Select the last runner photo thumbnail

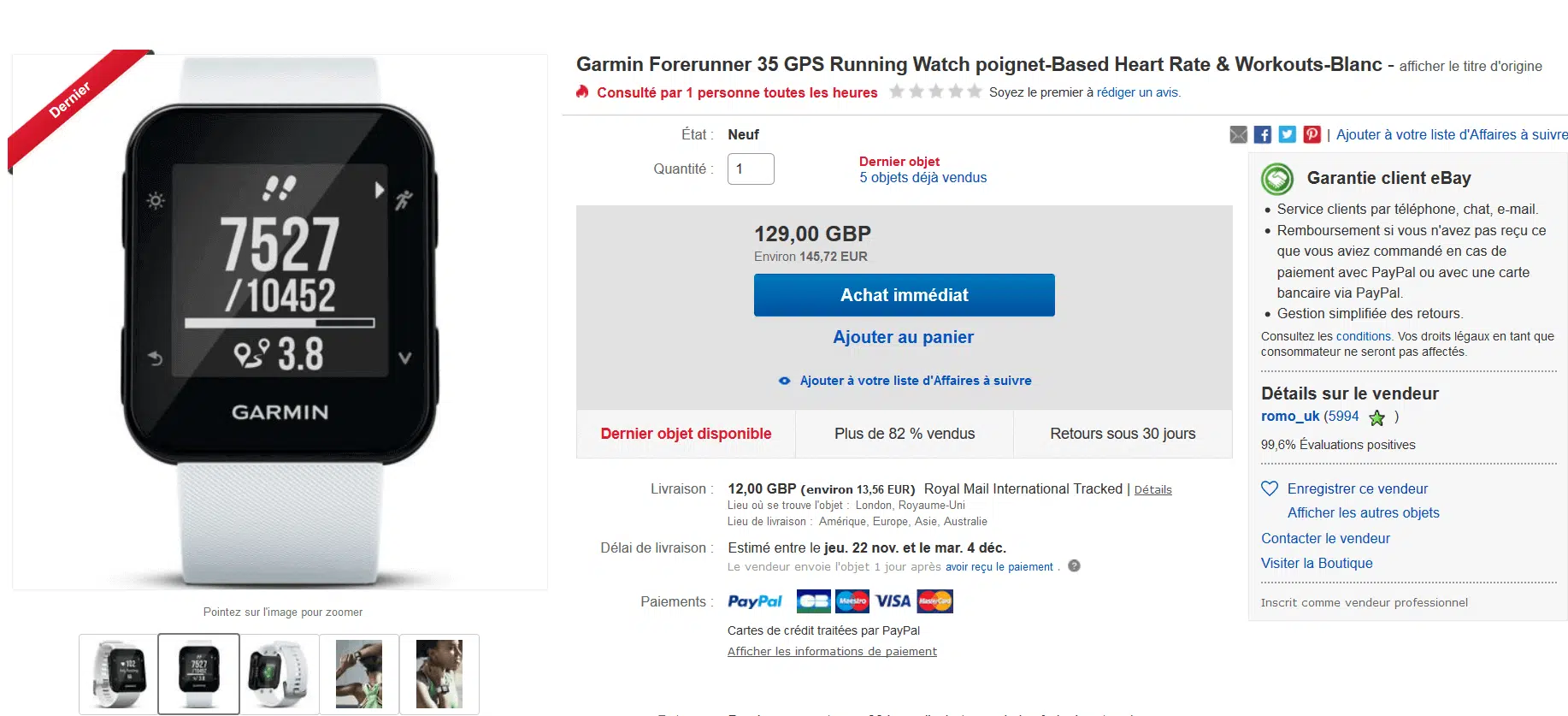(x=439, y=673)
